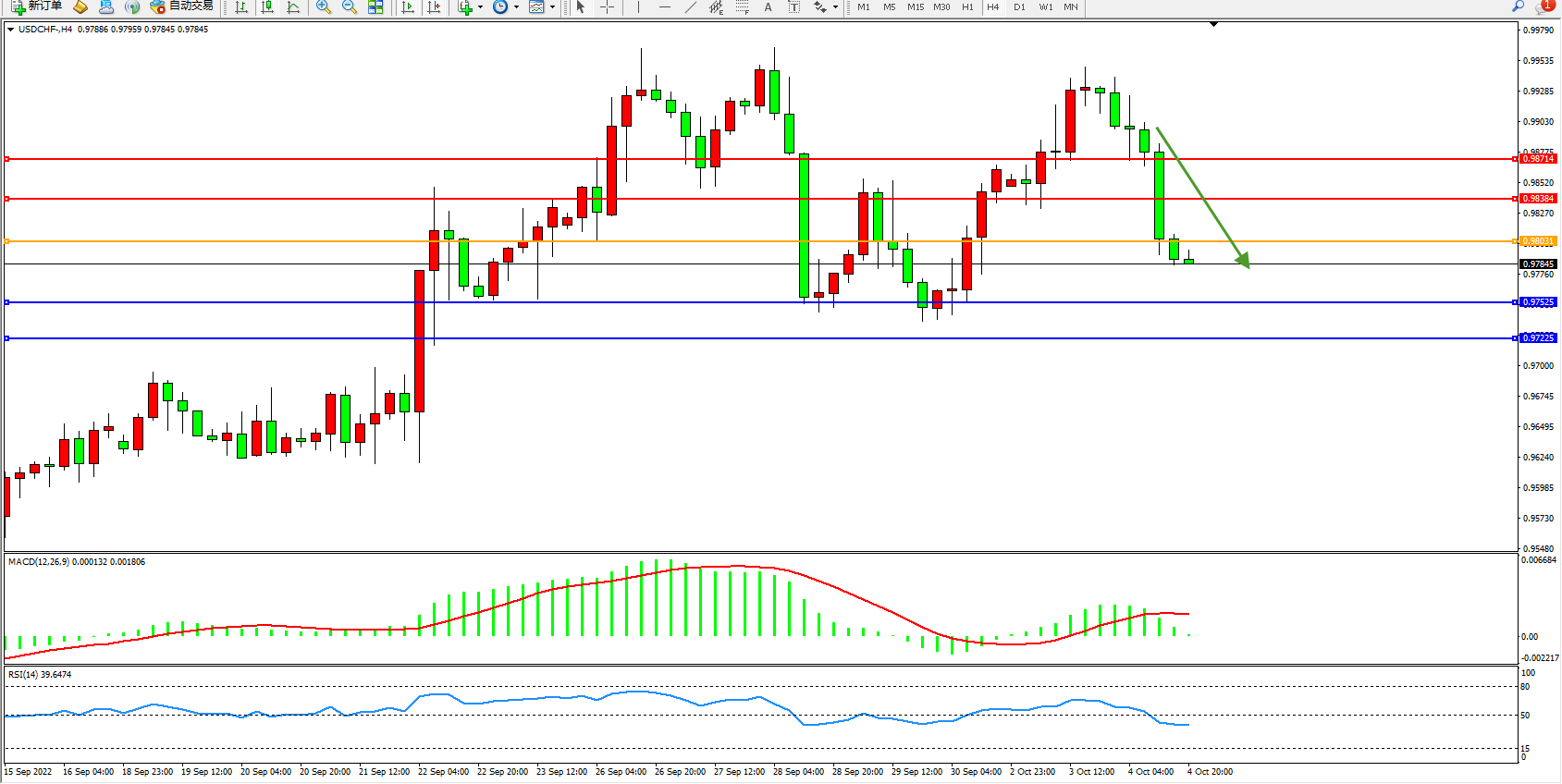Toggle AutoTrading (自动交易) button
The width and height of the screenshot is (1562, 784).
pyautogui.click(x=182, y=6)
